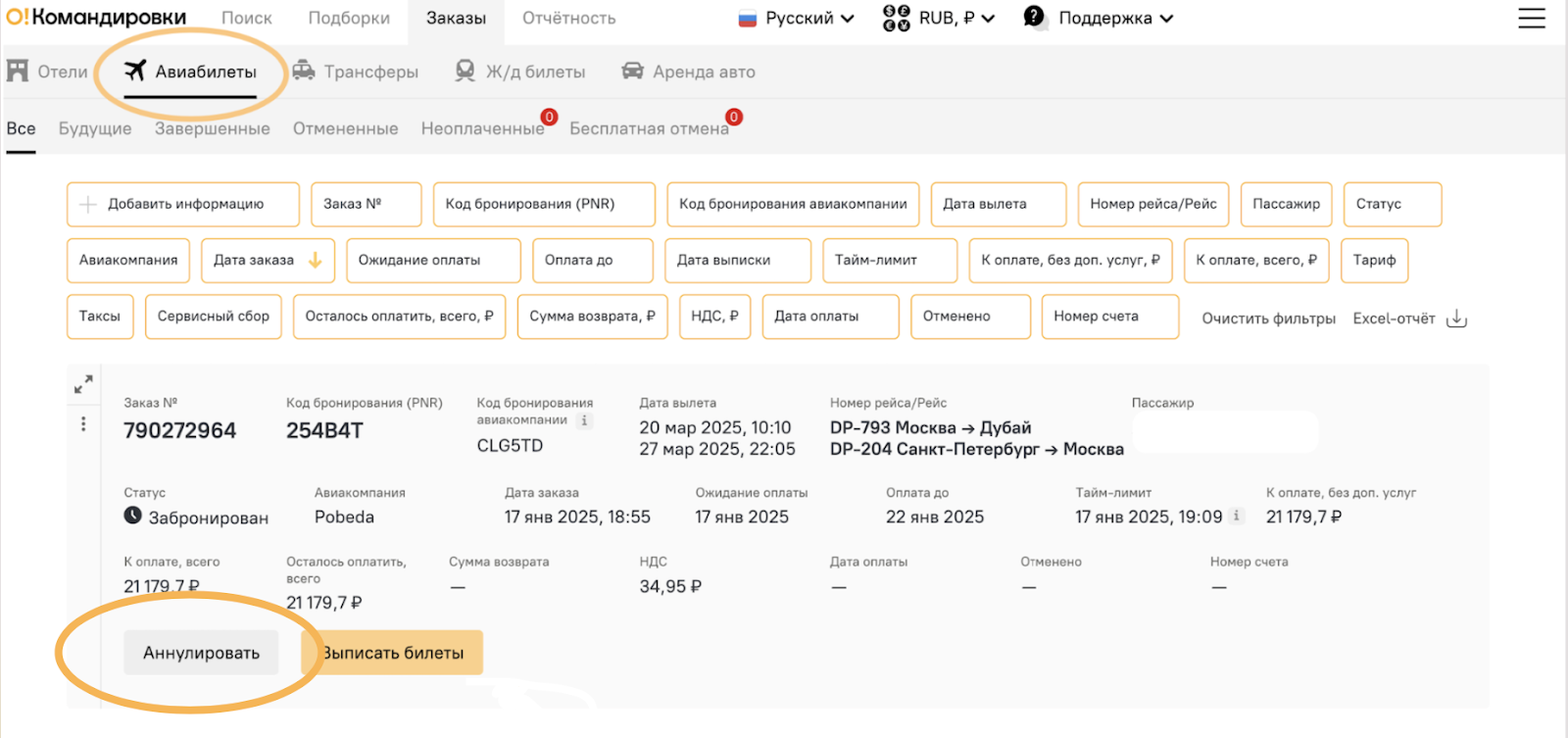The width and height of the screenshot is (1568, 738).
Task: Select the Бесплатная отмена tab
Action: click(649, 128)
